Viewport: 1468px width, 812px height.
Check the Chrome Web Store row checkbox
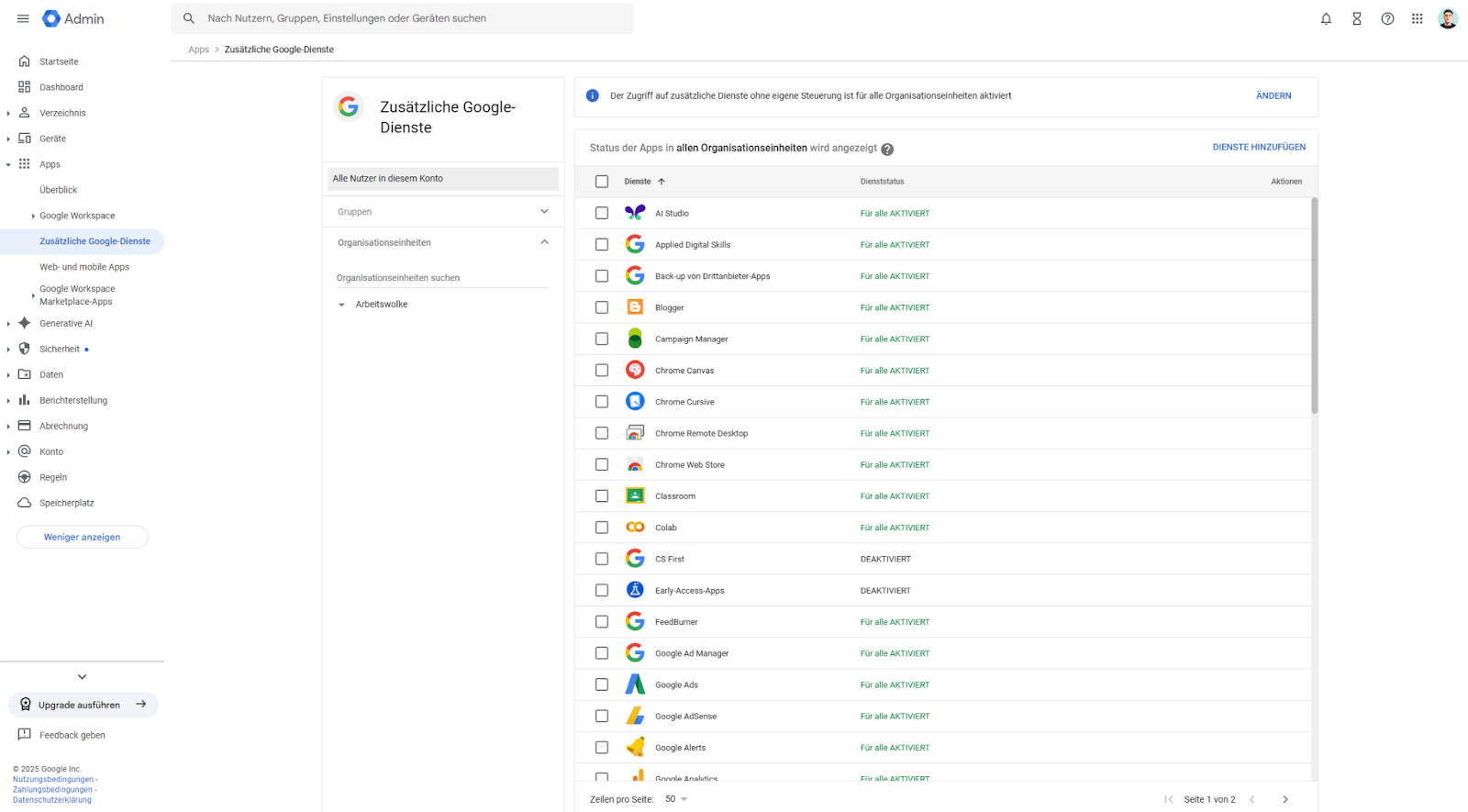pos(602,464)
